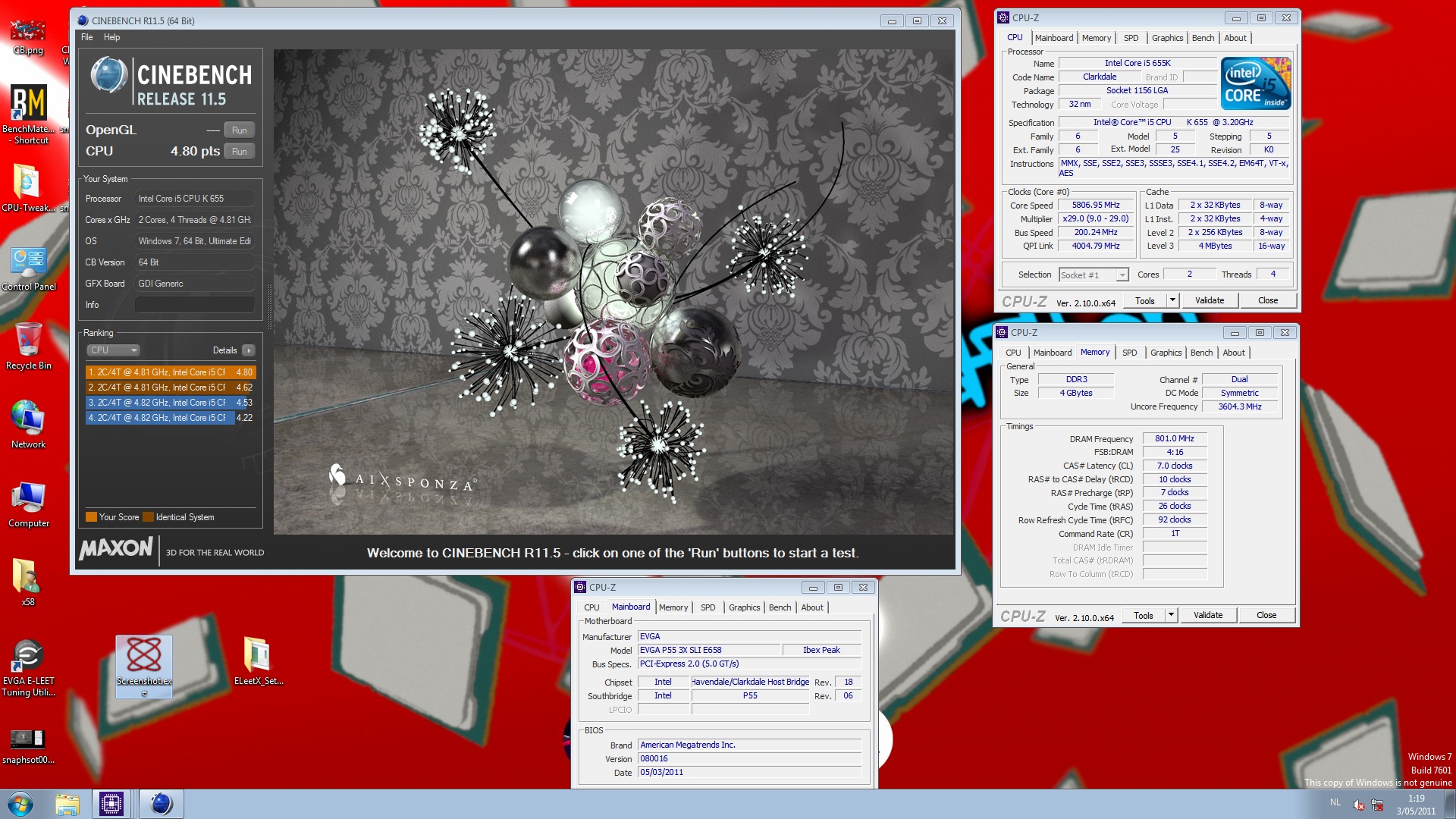Open the CPU-Tweak desktop icon

28,187
